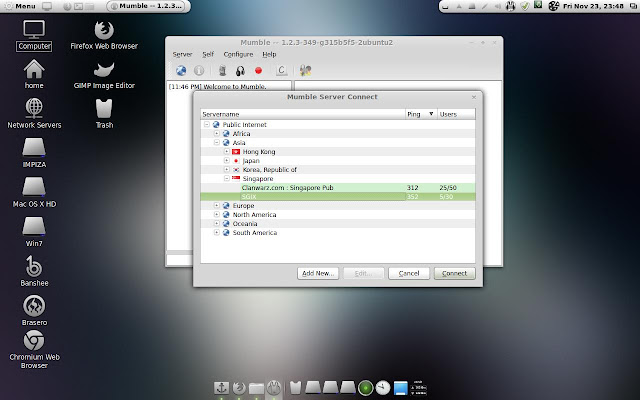This screenshot has width=640, height=400.
Task: Click the Users column header
Action: click(456, 114)
